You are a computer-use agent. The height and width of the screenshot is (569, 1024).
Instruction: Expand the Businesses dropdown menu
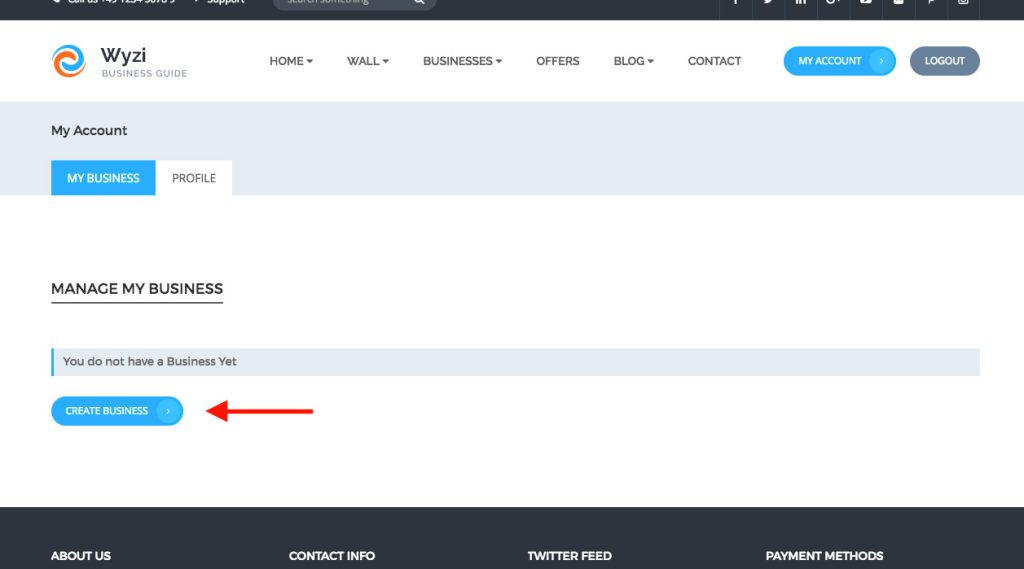coord(462,61)
